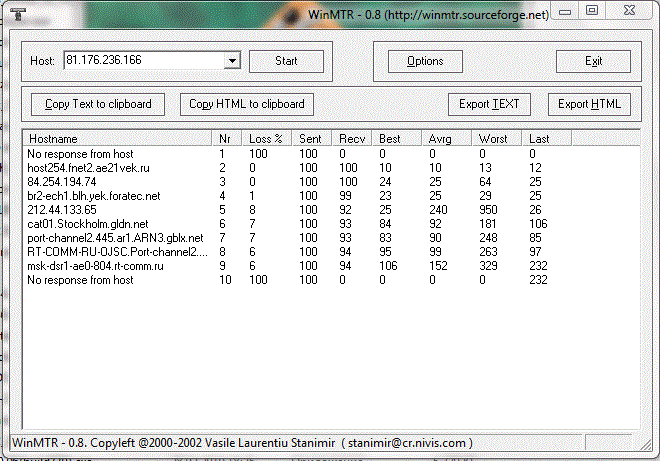Click the Recv column header
Screen dimensions: 660x461
tap(352, 139)
